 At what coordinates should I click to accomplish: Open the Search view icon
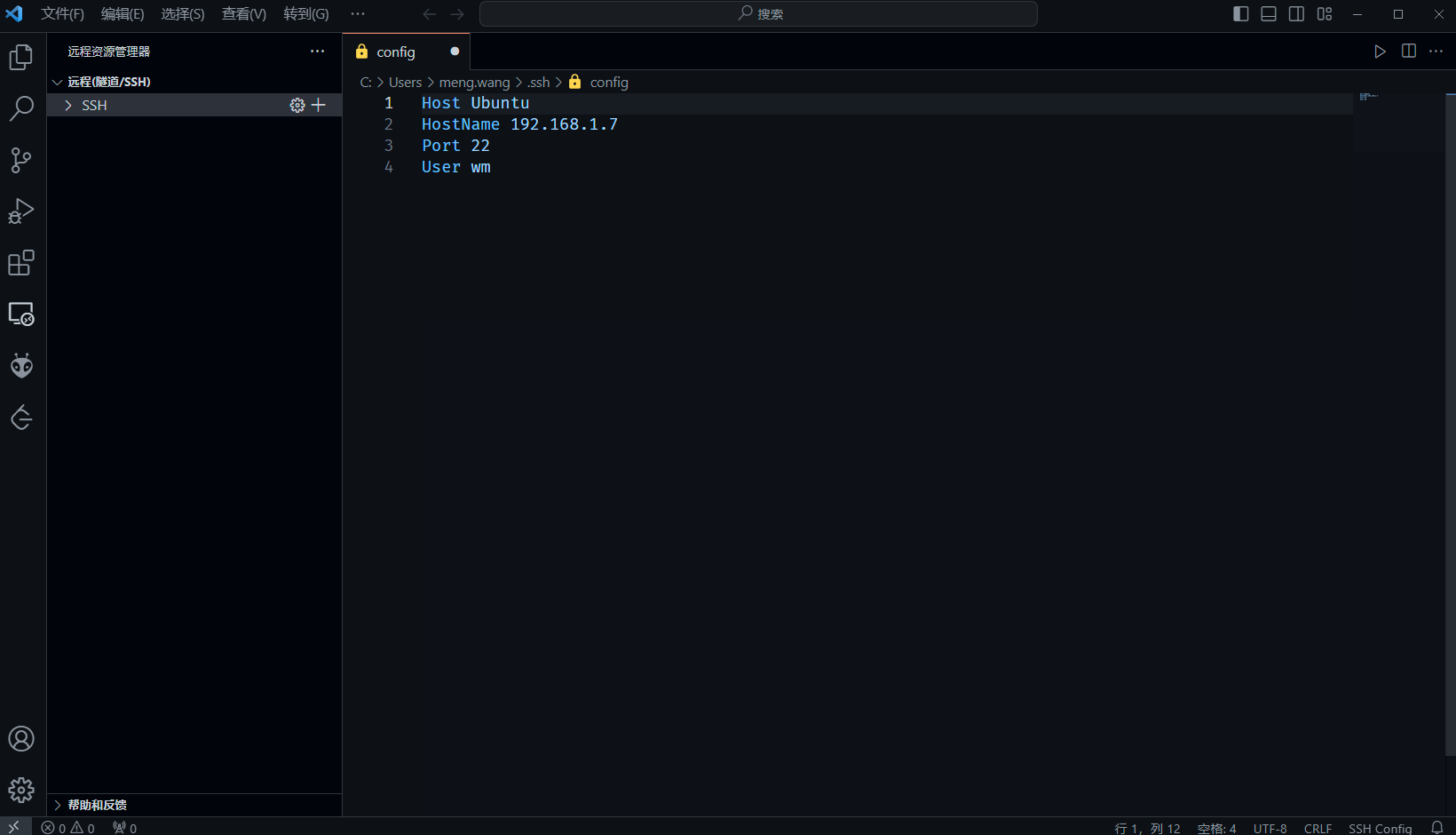[x=21, y=108]
